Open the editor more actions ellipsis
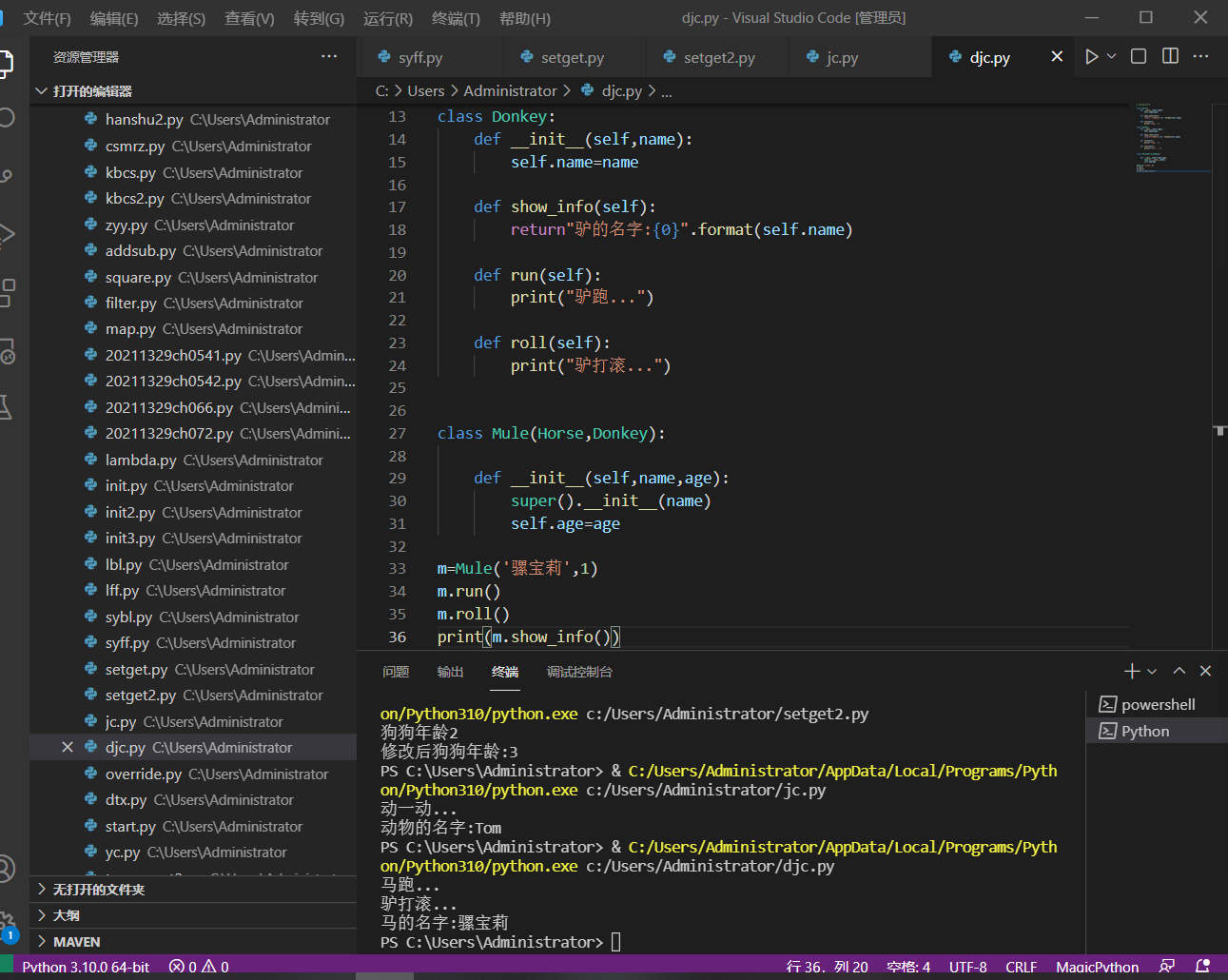The image size is (1228, 980). pyautogui.click(x=1200, y=57)
